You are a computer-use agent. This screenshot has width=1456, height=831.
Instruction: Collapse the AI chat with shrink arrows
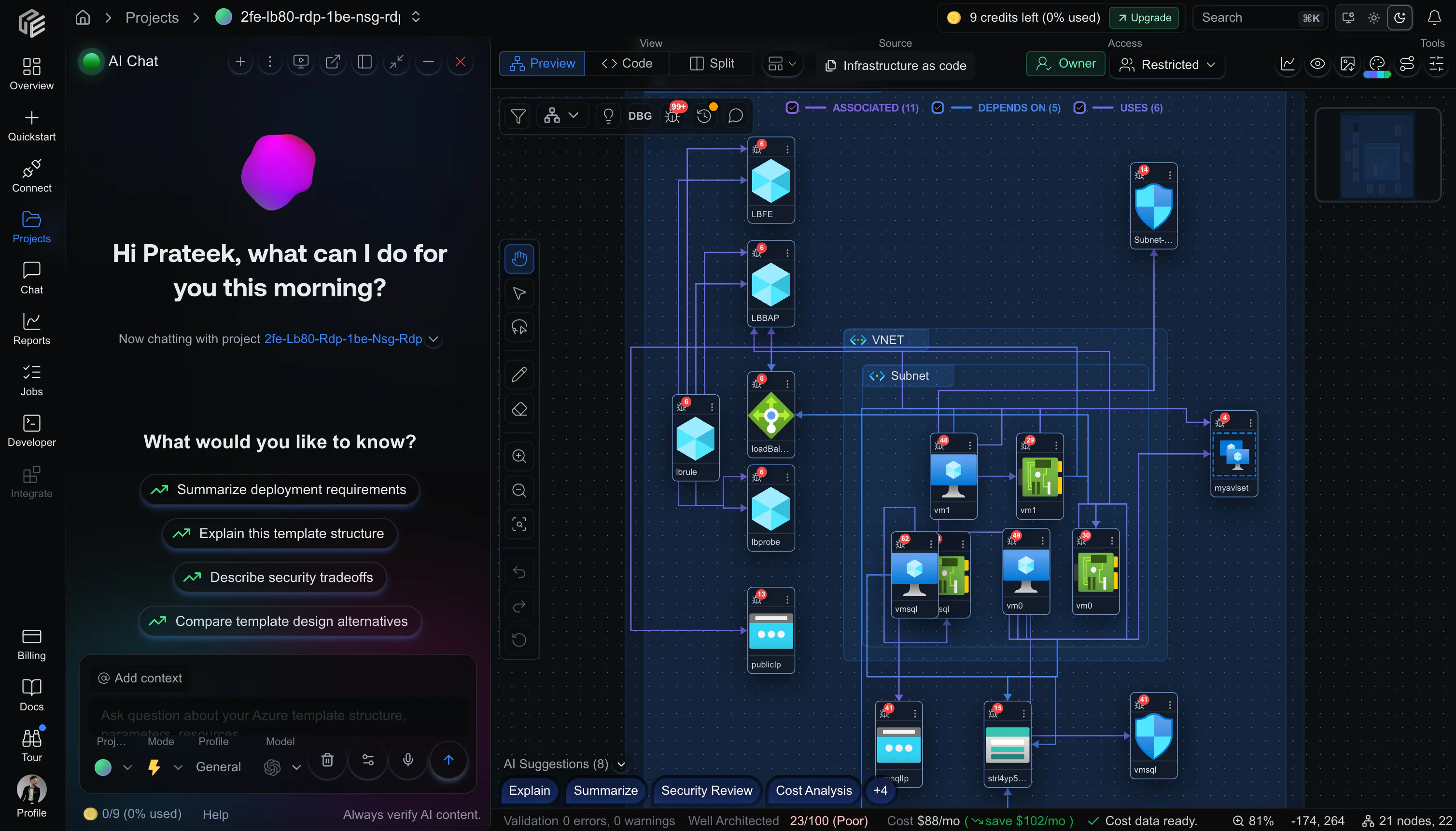coord(396,62)
